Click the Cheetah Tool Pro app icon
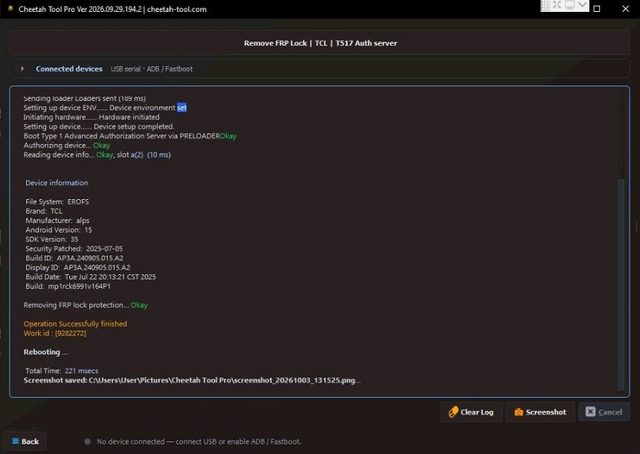This screenshot has height=454, width=640. (10, 9)
